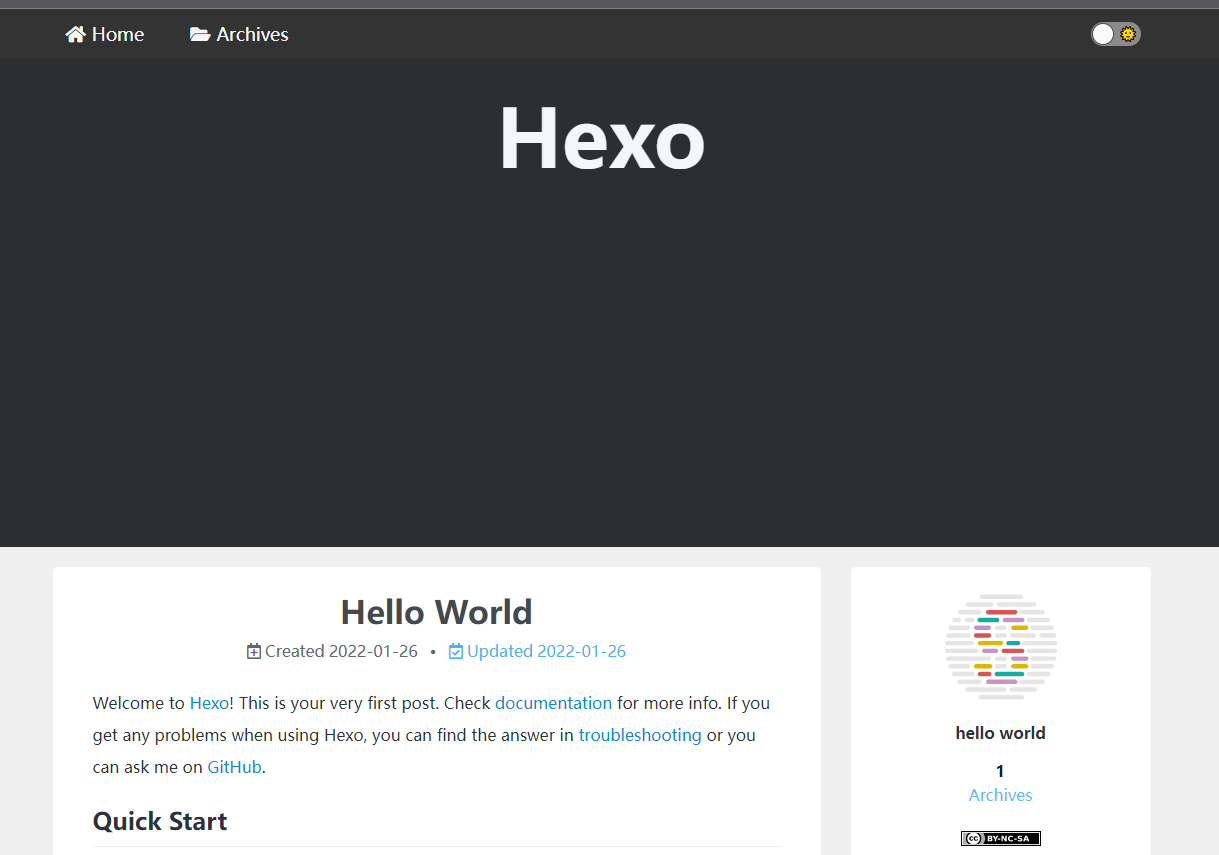Open the Home menu item
The height and width of the screenshot is (855, 1219).
pos(105,34)
